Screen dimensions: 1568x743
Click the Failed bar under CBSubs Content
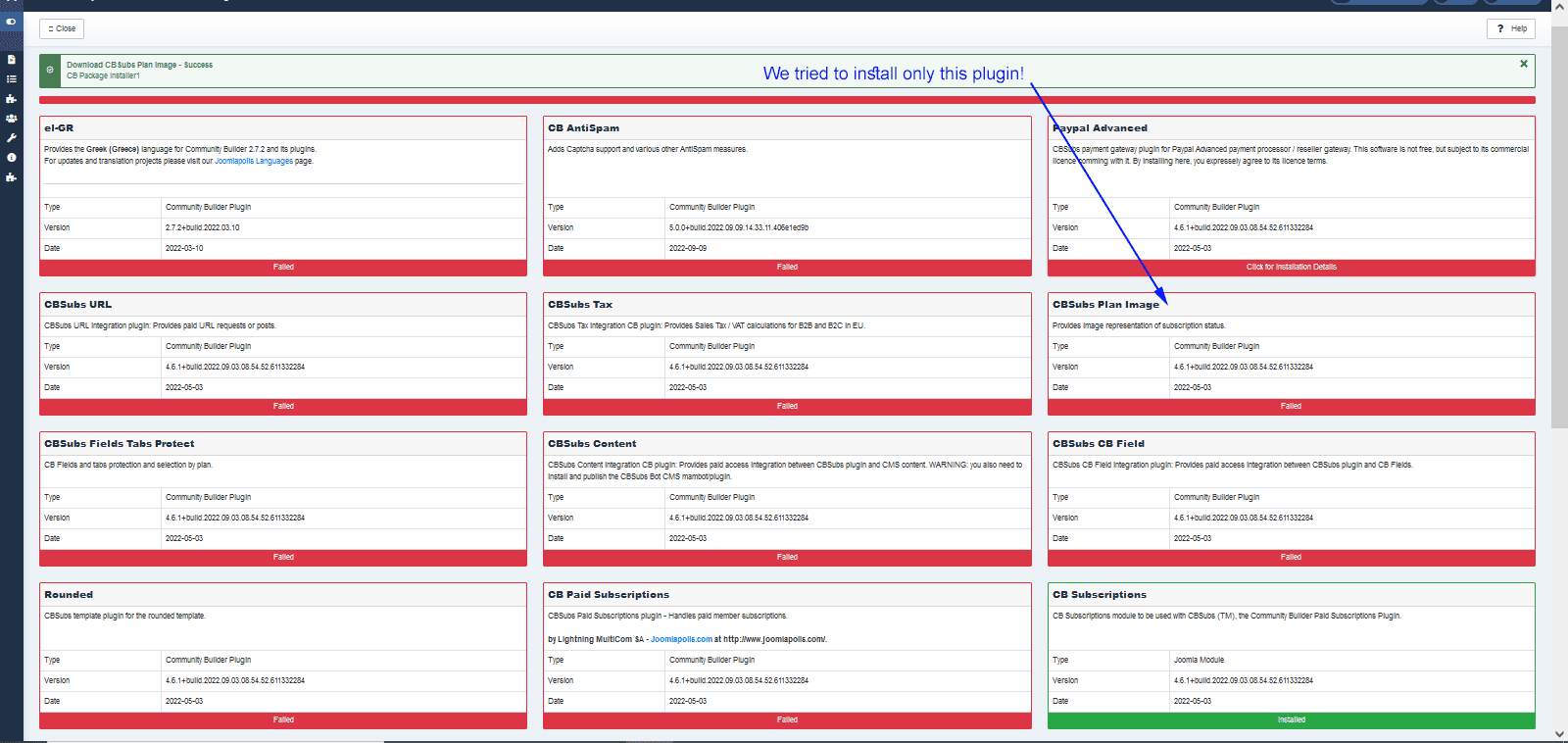(787, 557)
